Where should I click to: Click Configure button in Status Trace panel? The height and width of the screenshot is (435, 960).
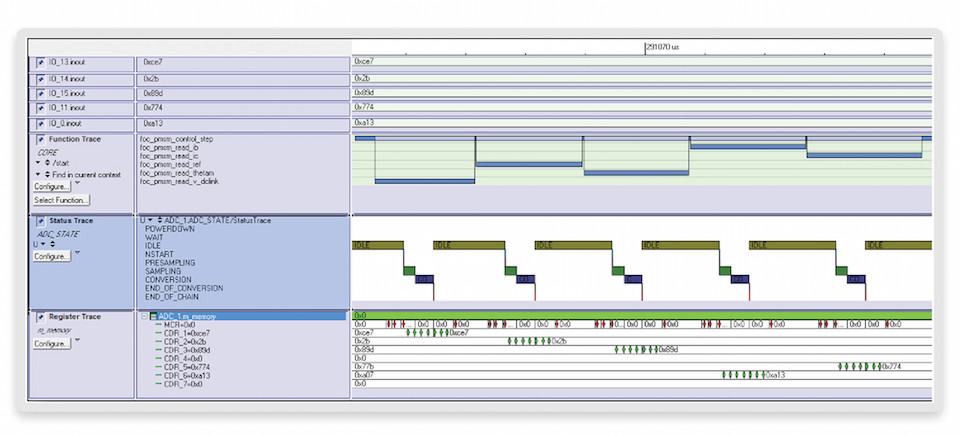(52, 257)
